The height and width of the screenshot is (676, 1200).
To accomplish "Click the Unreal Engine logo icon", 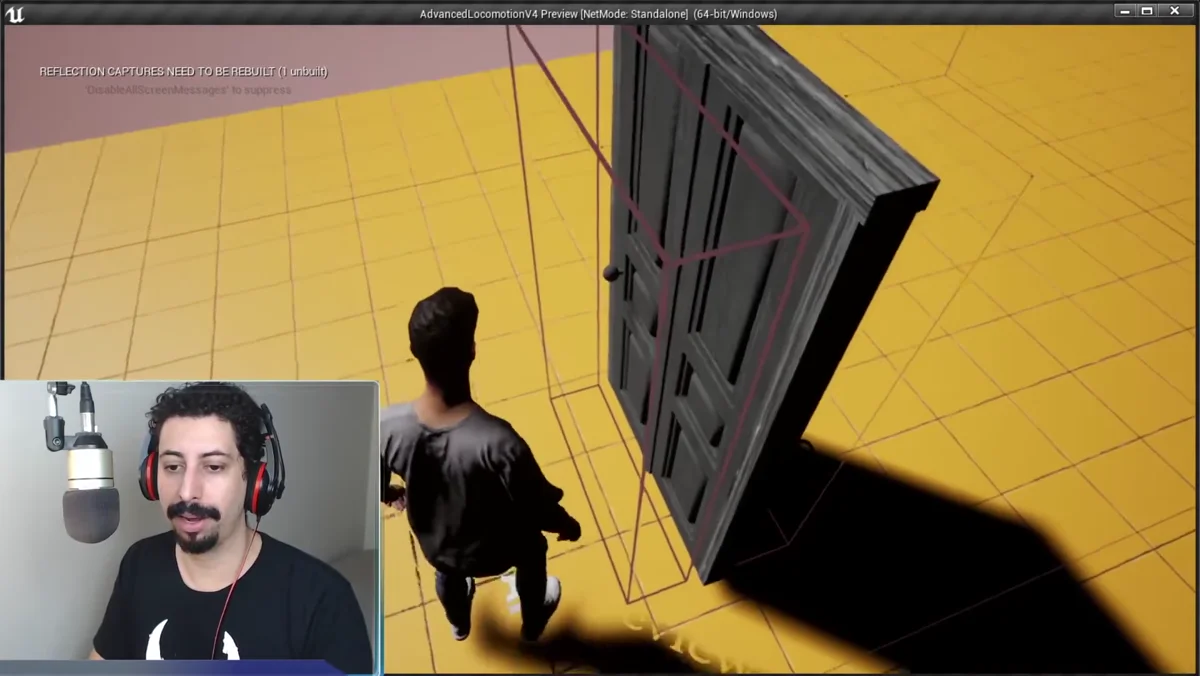I will coord(14,13).
